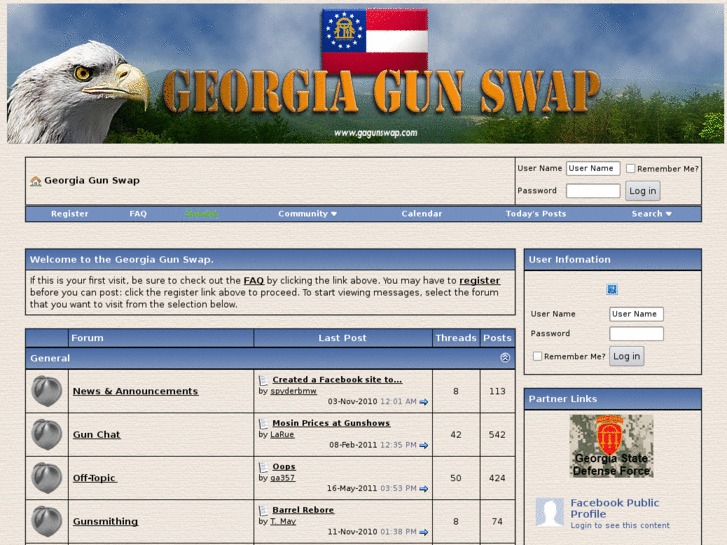Click post icon beside Oops thread
The width and height of the screenshot is (727, 545).
pos(263,467)
